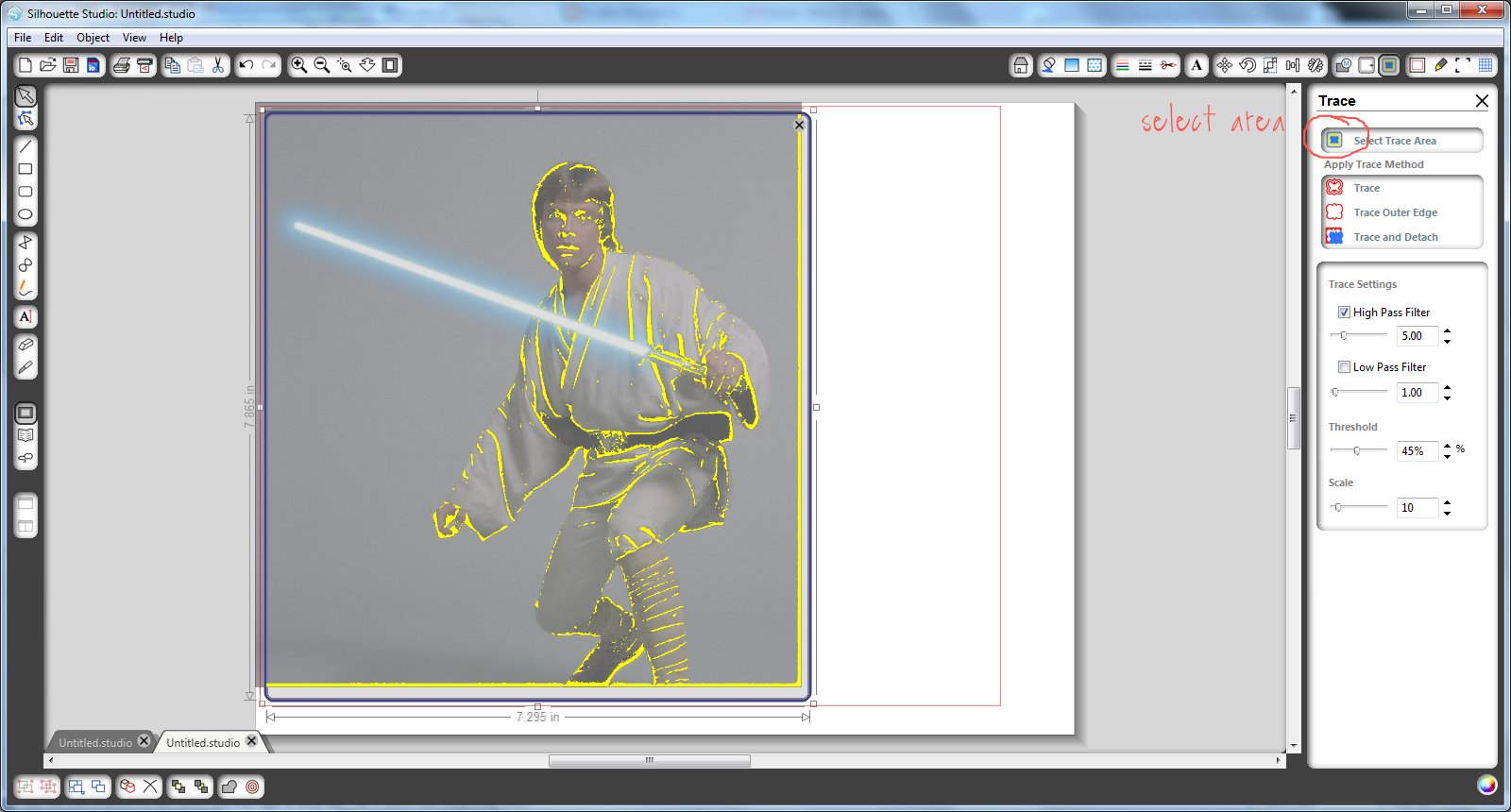Open the color wheel at bottom right
Viewport: 1511px width, 812px height.
click(x=1486, y=785)
